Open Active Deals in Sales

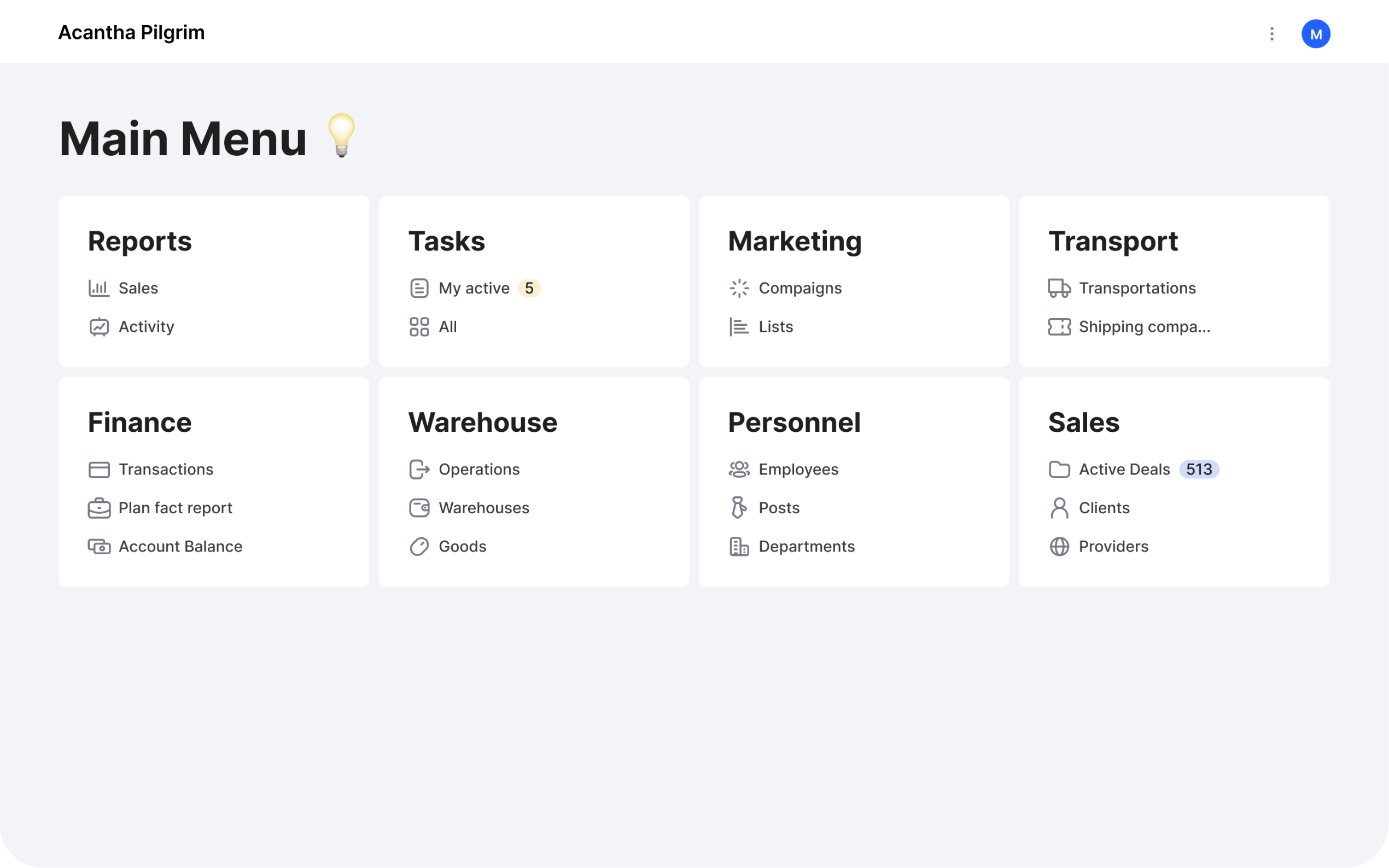click(1124, 470)
